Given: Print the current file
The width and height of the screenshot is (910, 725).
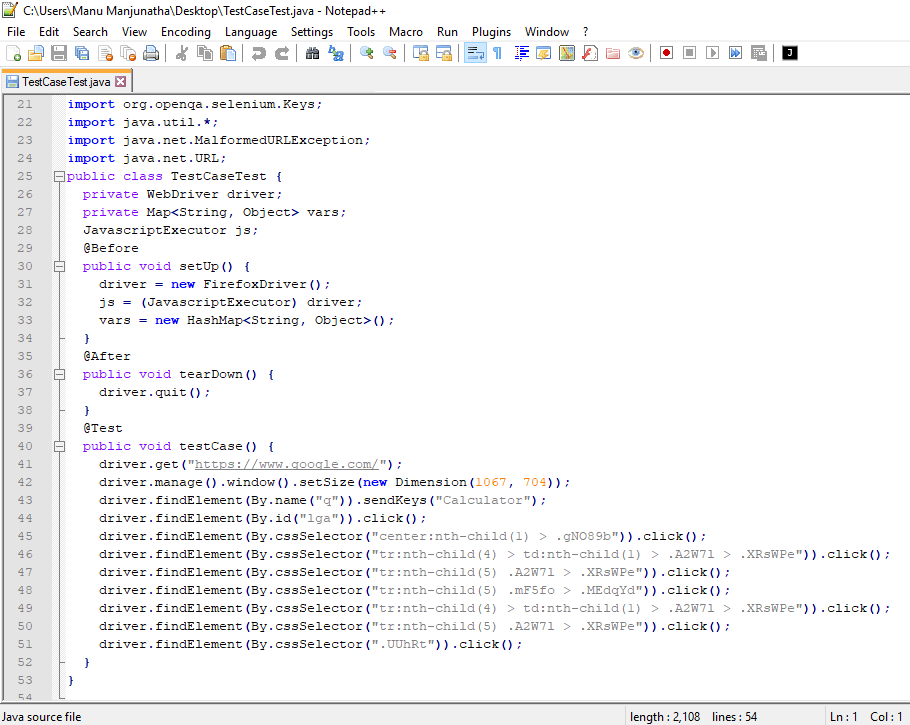Looking at the screenshot, I should point(152,52).
